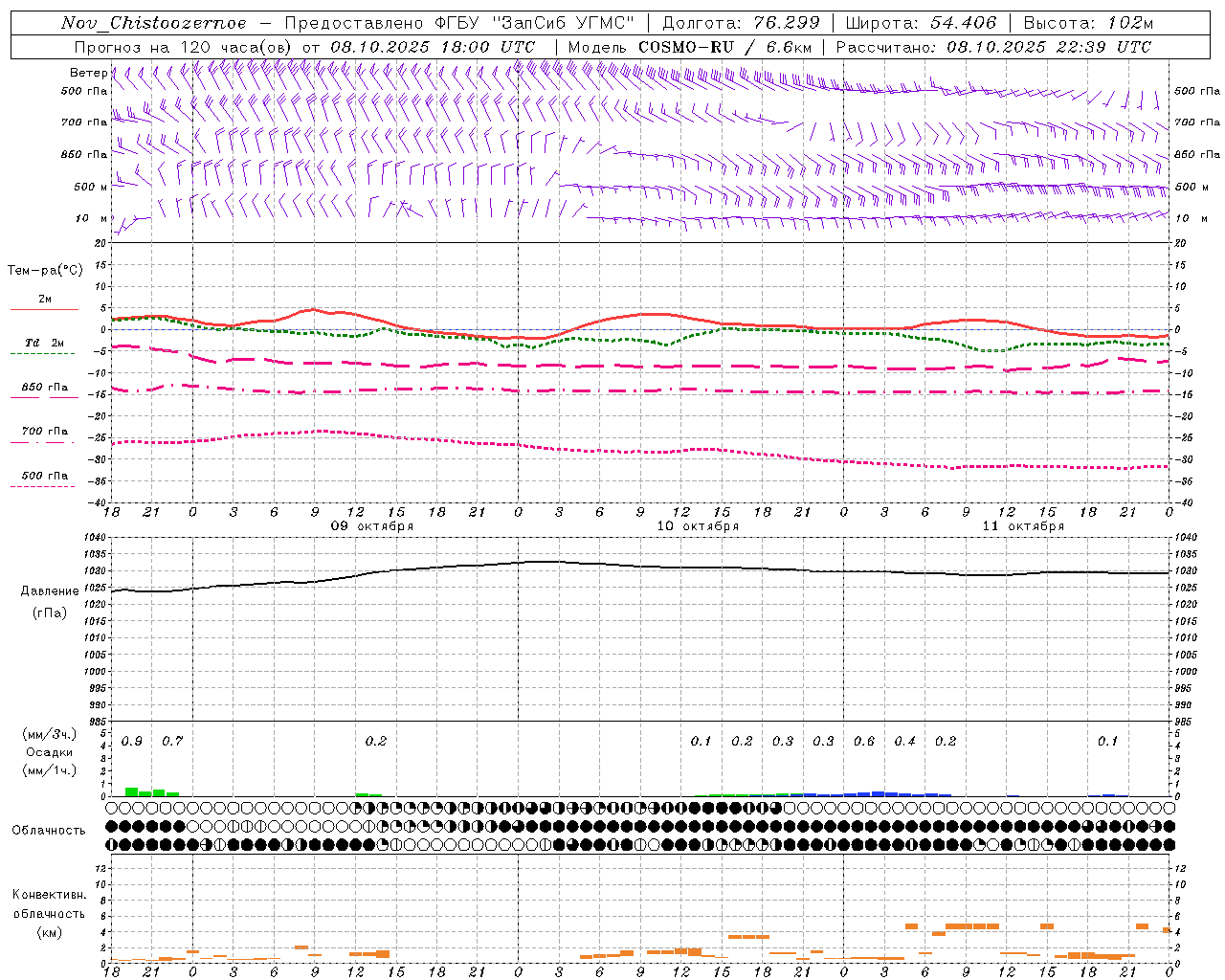Click the station title Nov_Chistoozernoe
The height and width of the screenshot is (980, 1225).
pyautogui.click(x=153, y=23)
